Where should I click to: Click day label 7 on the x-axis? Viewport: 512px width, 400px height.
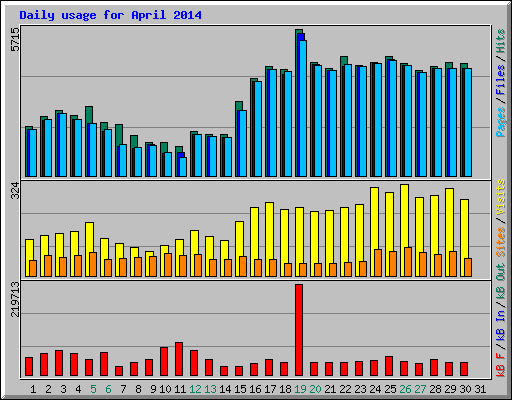123,389
